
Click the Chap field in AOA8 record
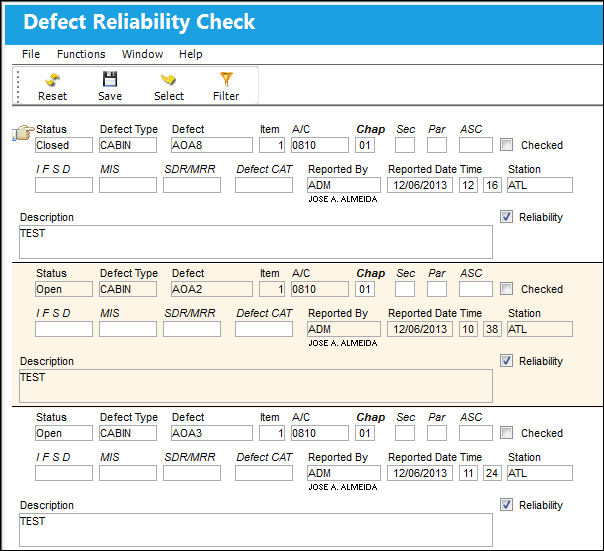click(365, 145)
